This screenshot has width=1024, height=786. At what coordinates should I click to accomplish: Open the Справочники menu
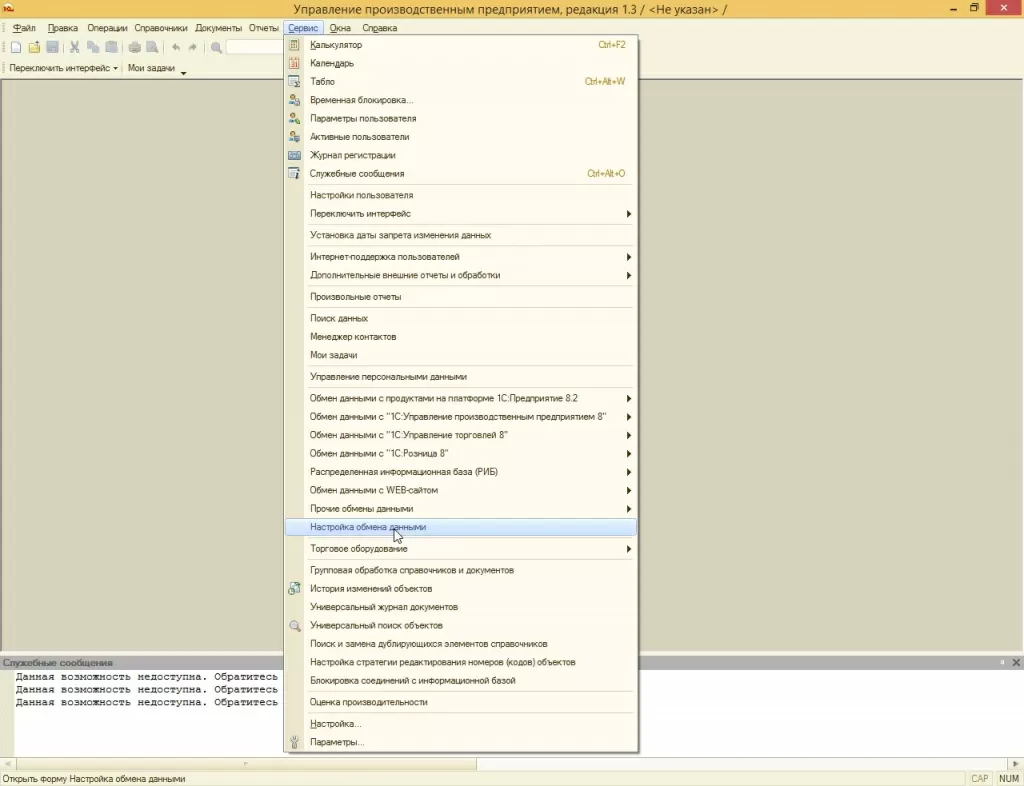coord(163,28)
